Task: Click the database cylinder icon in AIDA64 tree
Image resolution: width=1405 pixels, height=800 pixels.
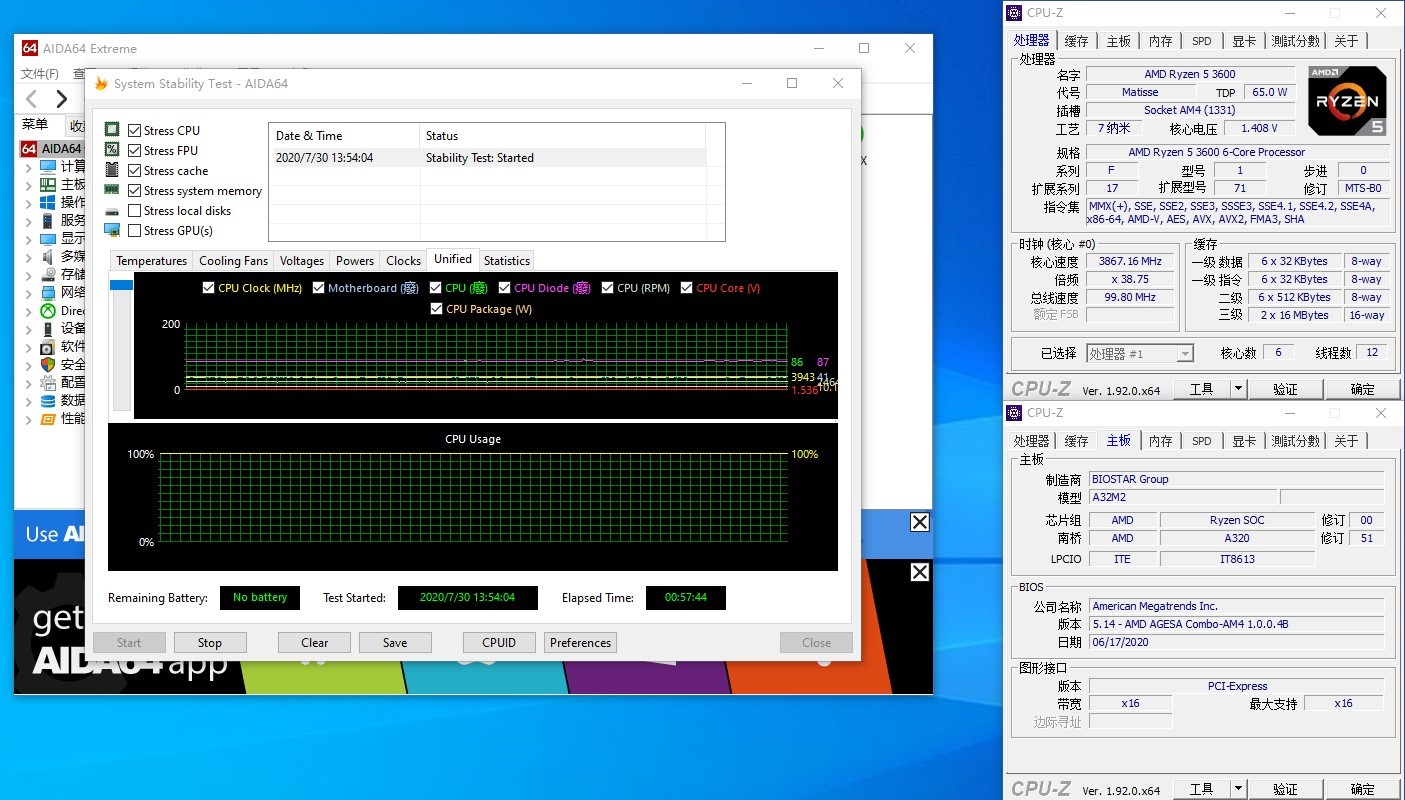Action: click(x=48, y=400)
